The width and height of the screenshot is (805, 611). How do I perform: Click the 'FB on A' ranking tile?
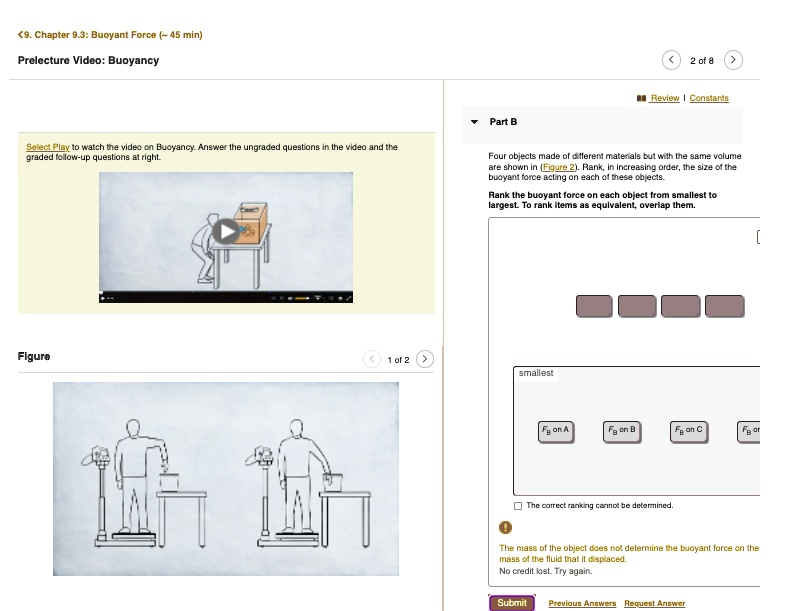click(554, 431)
